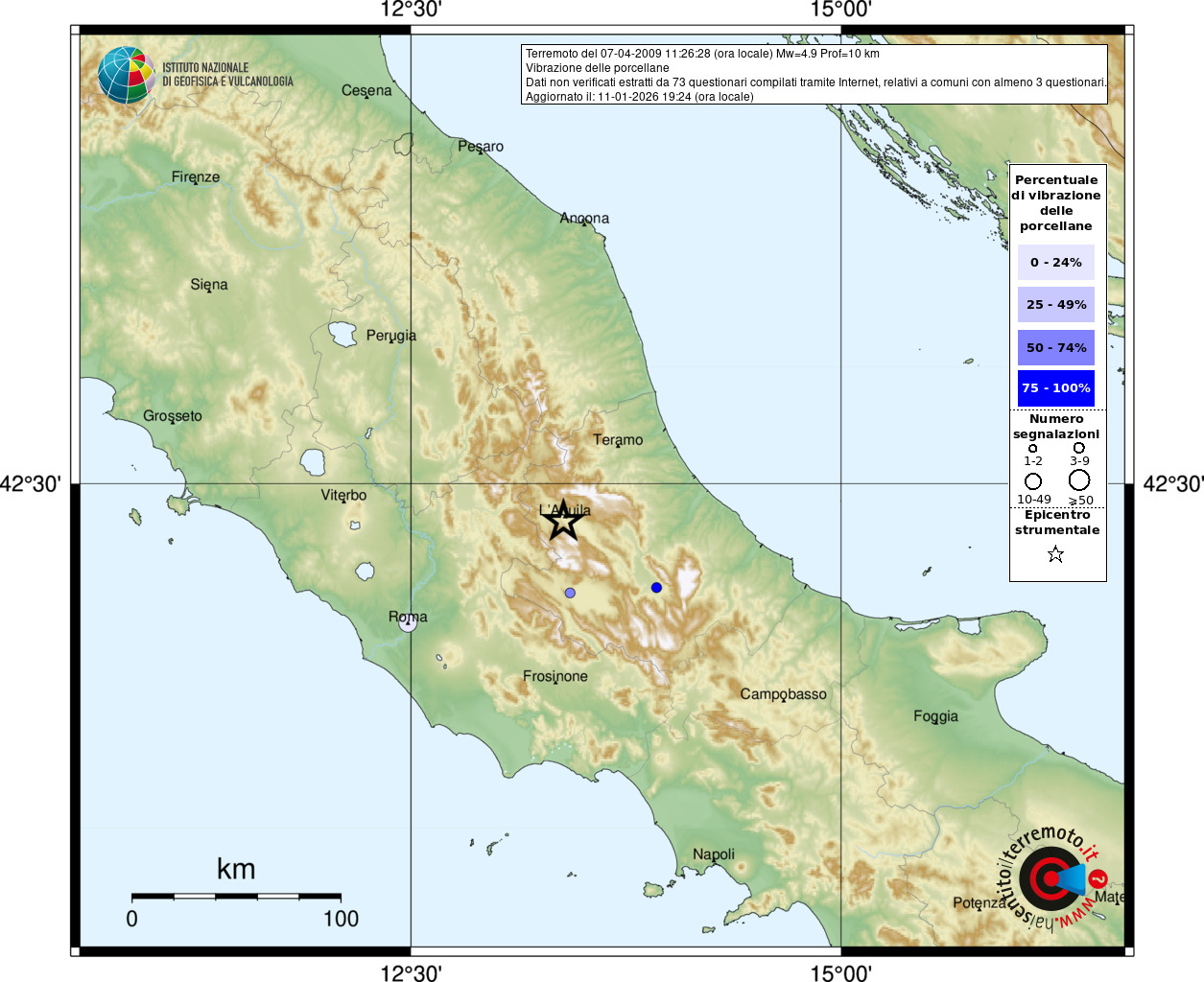Click the Roma report circle marker

[408, 623]
